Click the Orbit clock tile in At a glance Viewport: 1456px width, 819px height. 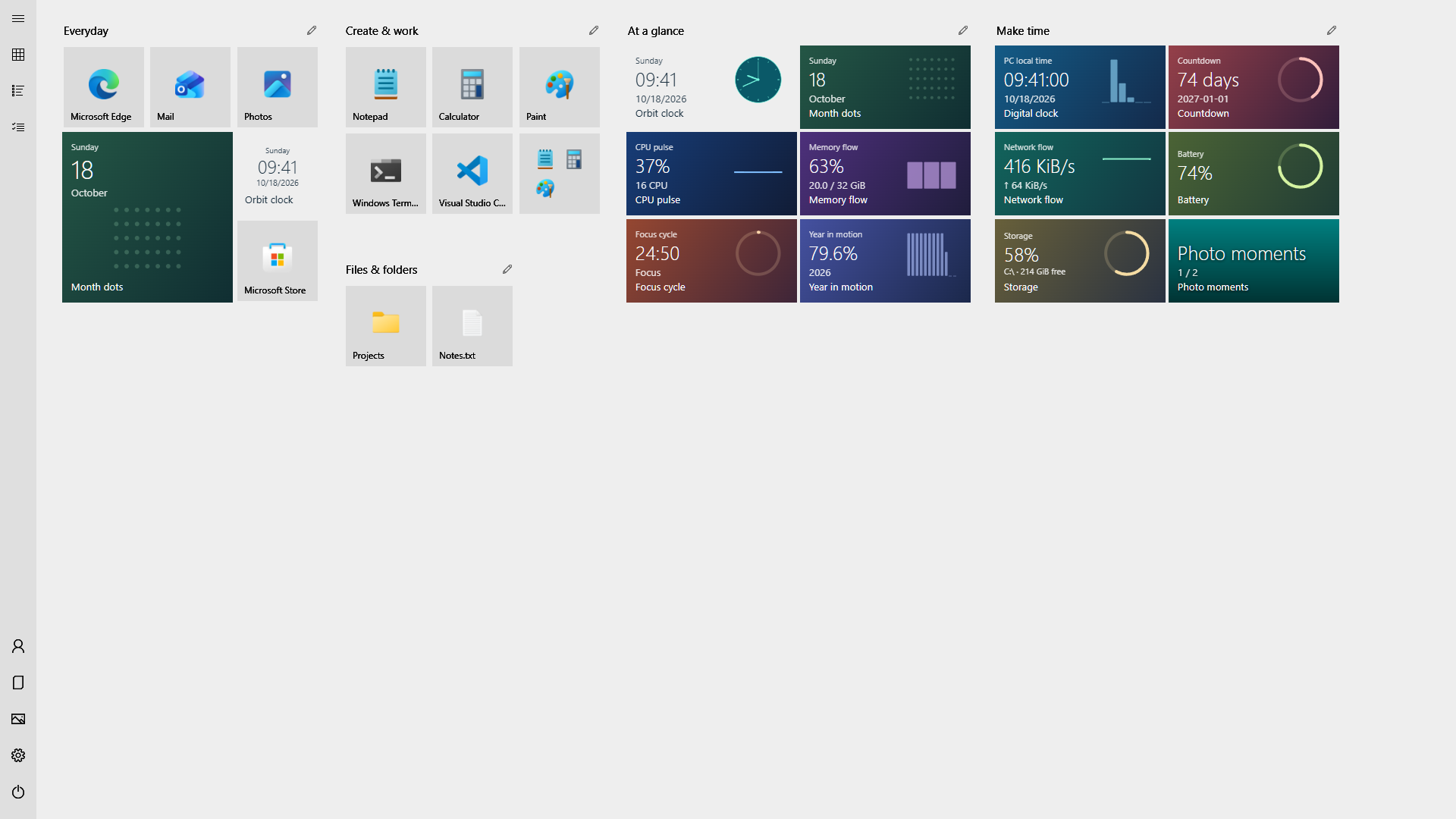pyautogui.click(x=711, y=87)
